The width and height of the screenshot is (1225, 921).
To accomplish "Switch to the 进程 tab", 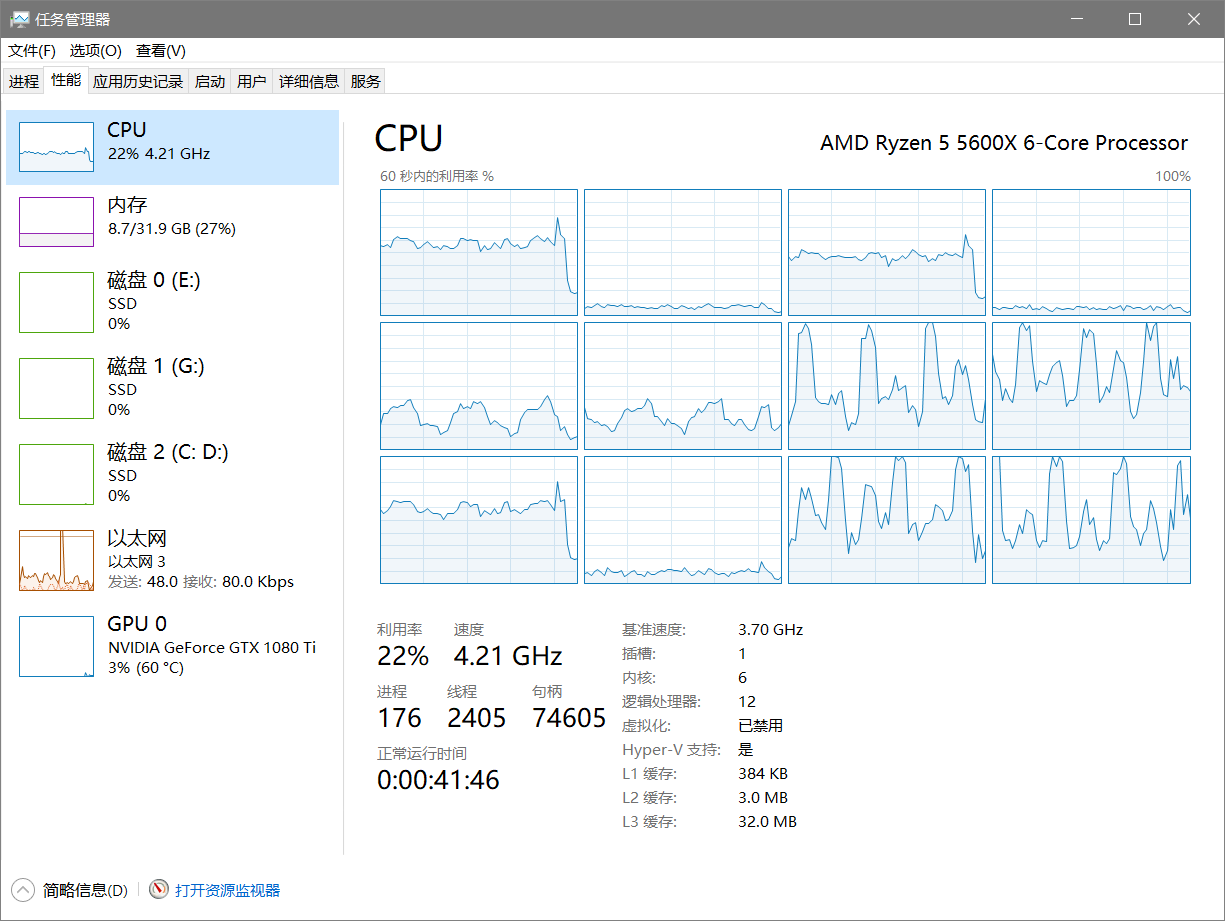I will coord(24,82).
